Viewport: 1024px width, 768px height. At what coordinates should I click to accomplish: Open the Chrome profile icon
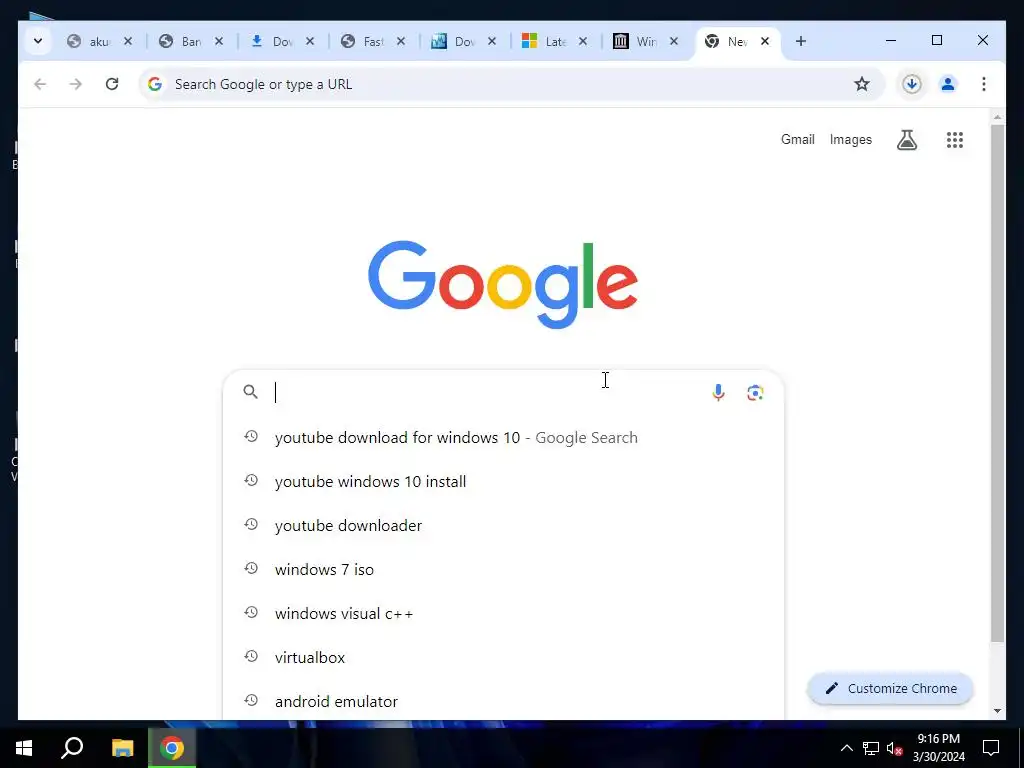click(x=948, y=84)
